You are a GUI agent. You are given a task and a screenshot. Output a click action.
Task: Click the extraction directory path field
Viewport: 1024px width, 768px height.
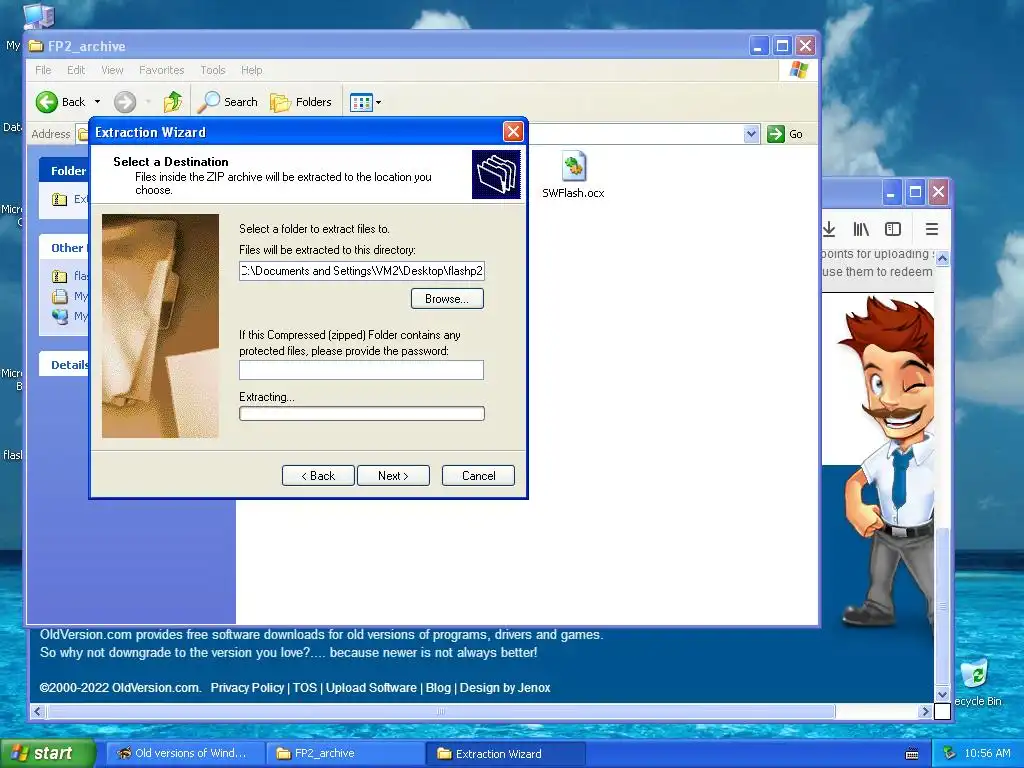[362, 270]
